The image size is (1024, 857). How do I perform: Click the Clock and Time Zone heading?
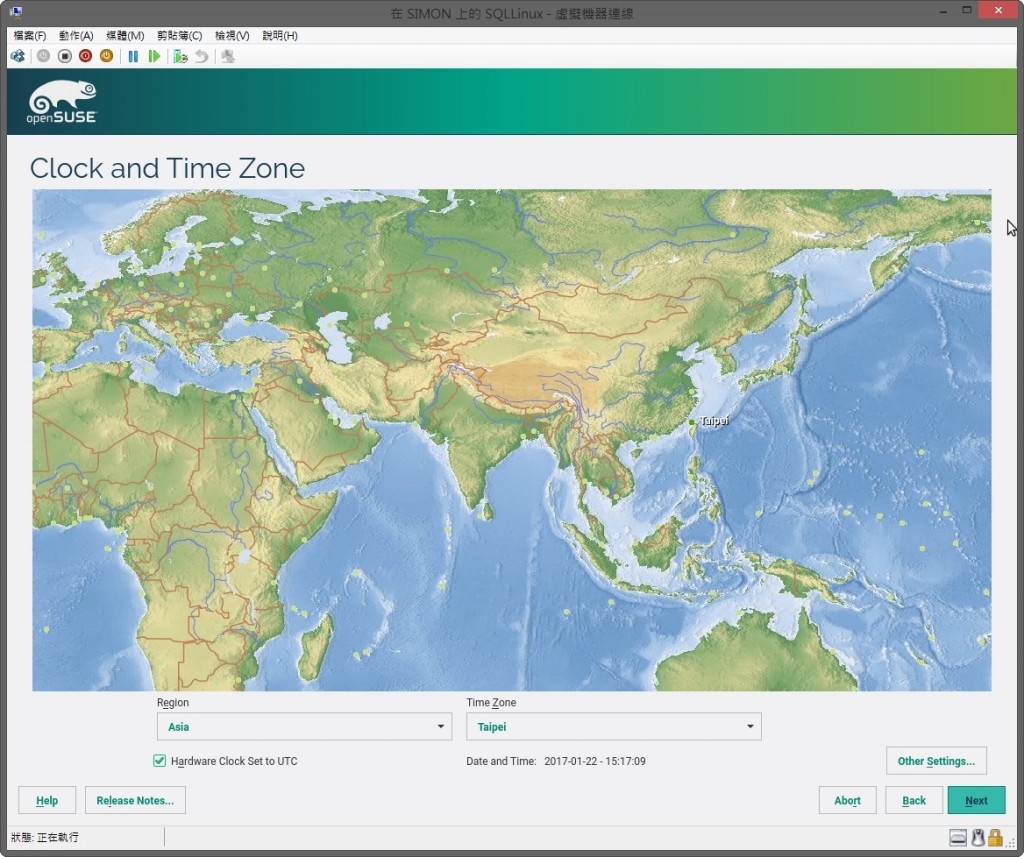pos(167,168)
